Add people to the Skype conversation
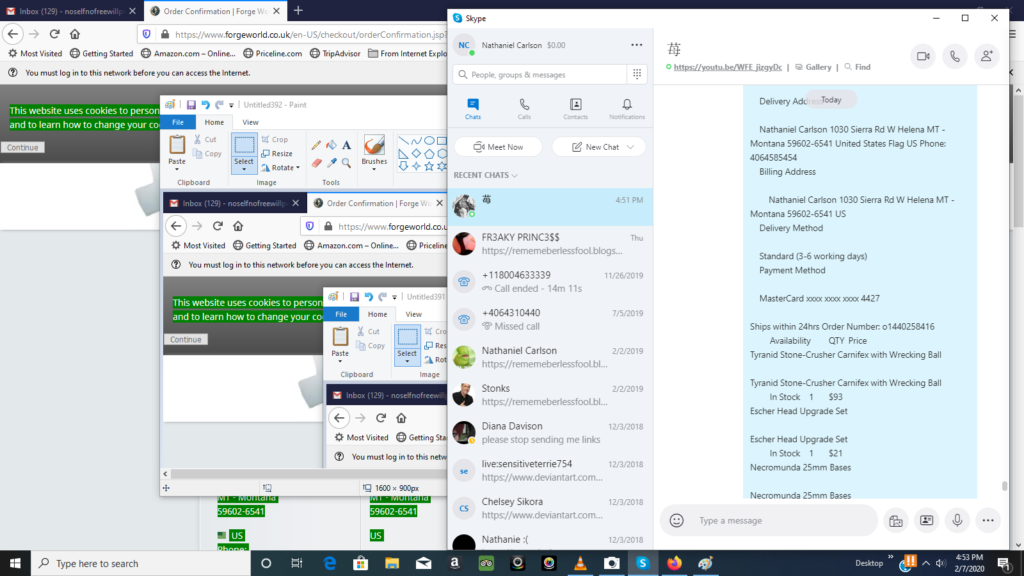This screenshot has width=1024, height=576. coord(986,57)
